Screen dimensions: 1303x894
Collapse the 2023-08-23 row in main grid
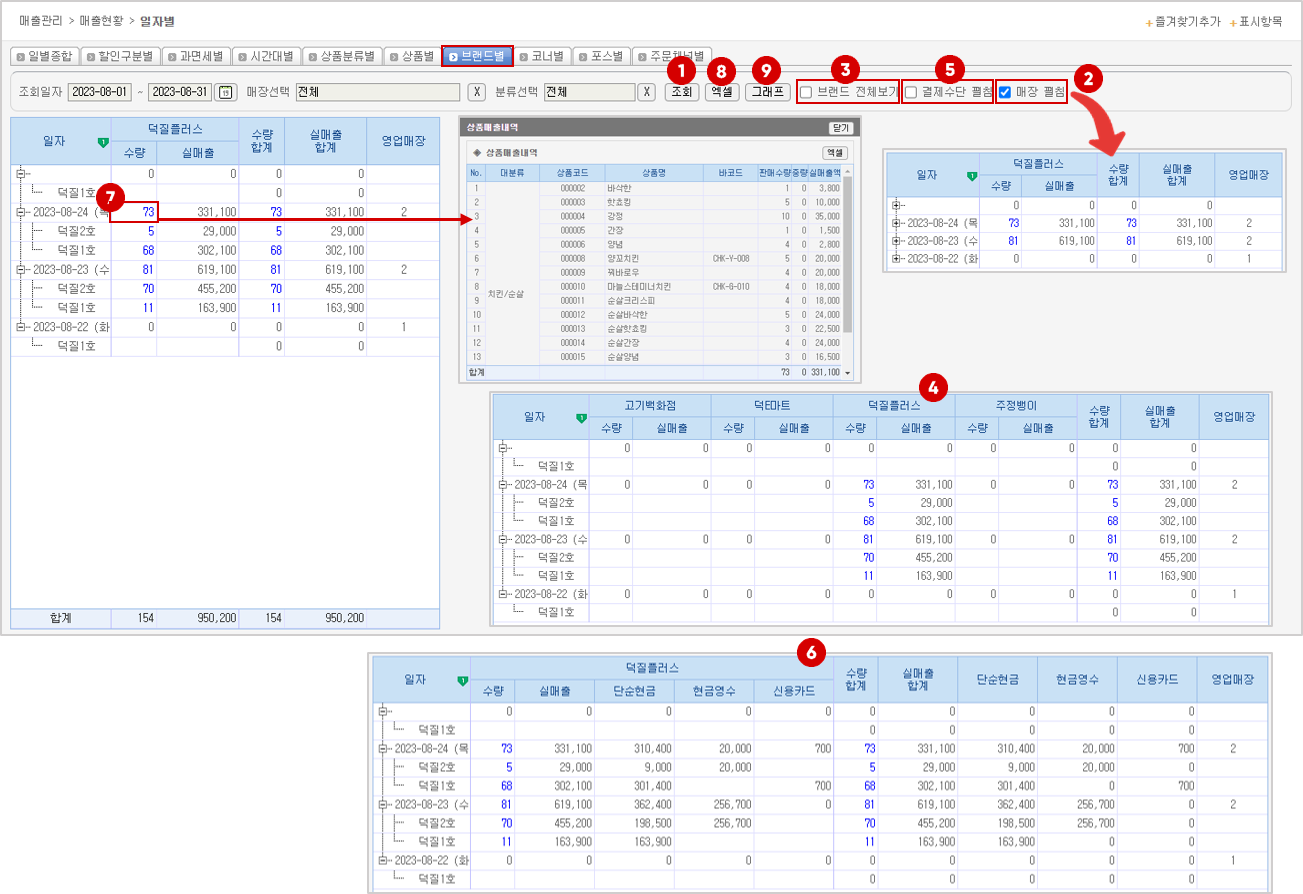(20, 270)
